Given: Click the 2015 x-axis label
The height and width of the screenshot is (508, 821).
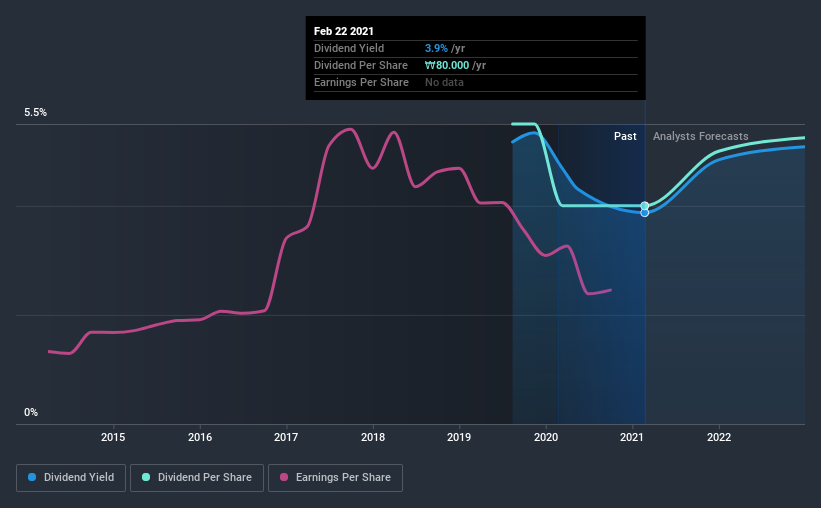Looking at the screenshot, I should (x=113, y=437).
